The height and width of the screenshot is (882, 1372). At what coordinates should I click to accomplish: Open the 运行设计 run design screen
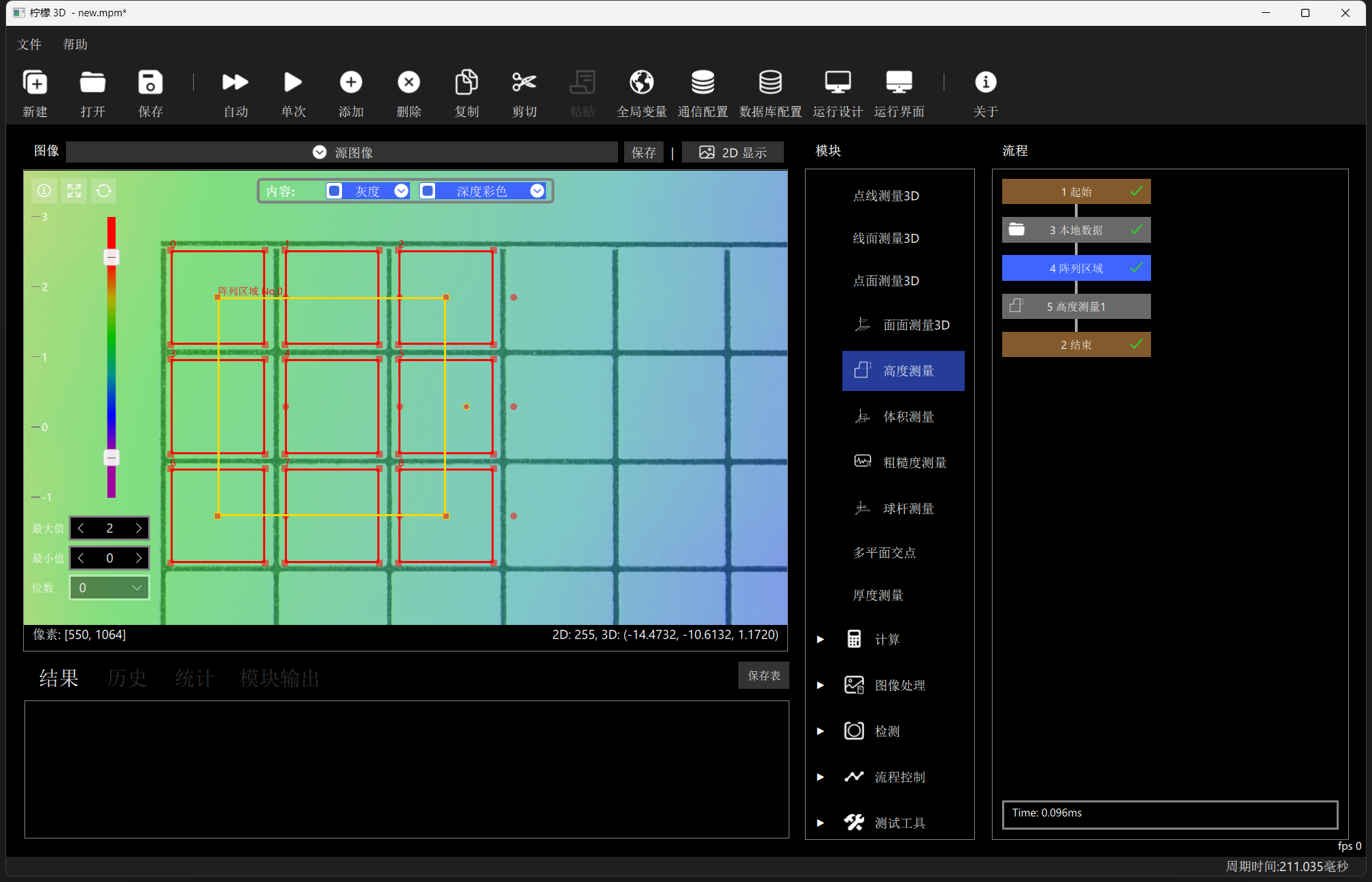(838, 82)
